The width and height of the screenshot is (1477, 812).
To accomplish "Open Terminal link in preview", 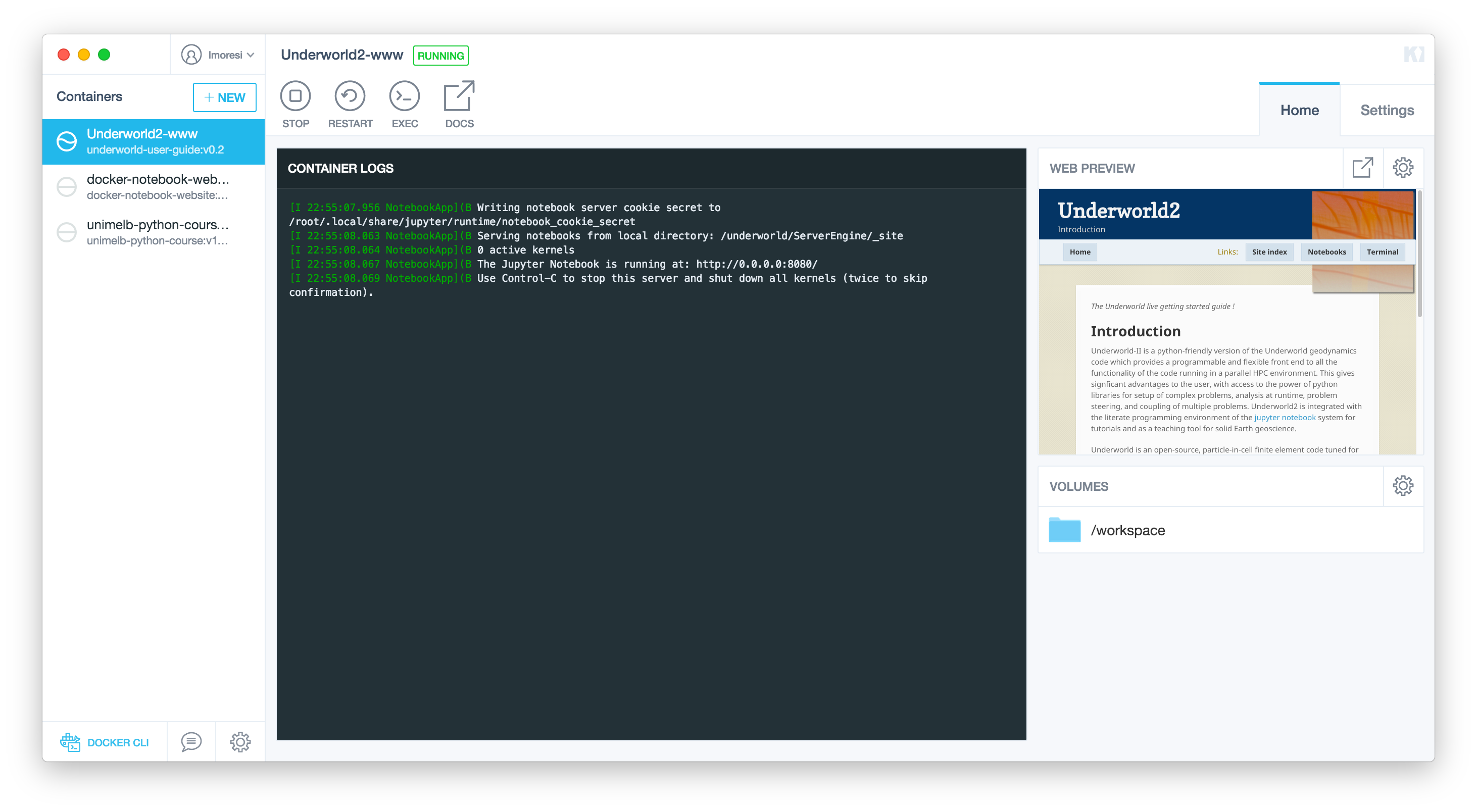I will 1382,251.
